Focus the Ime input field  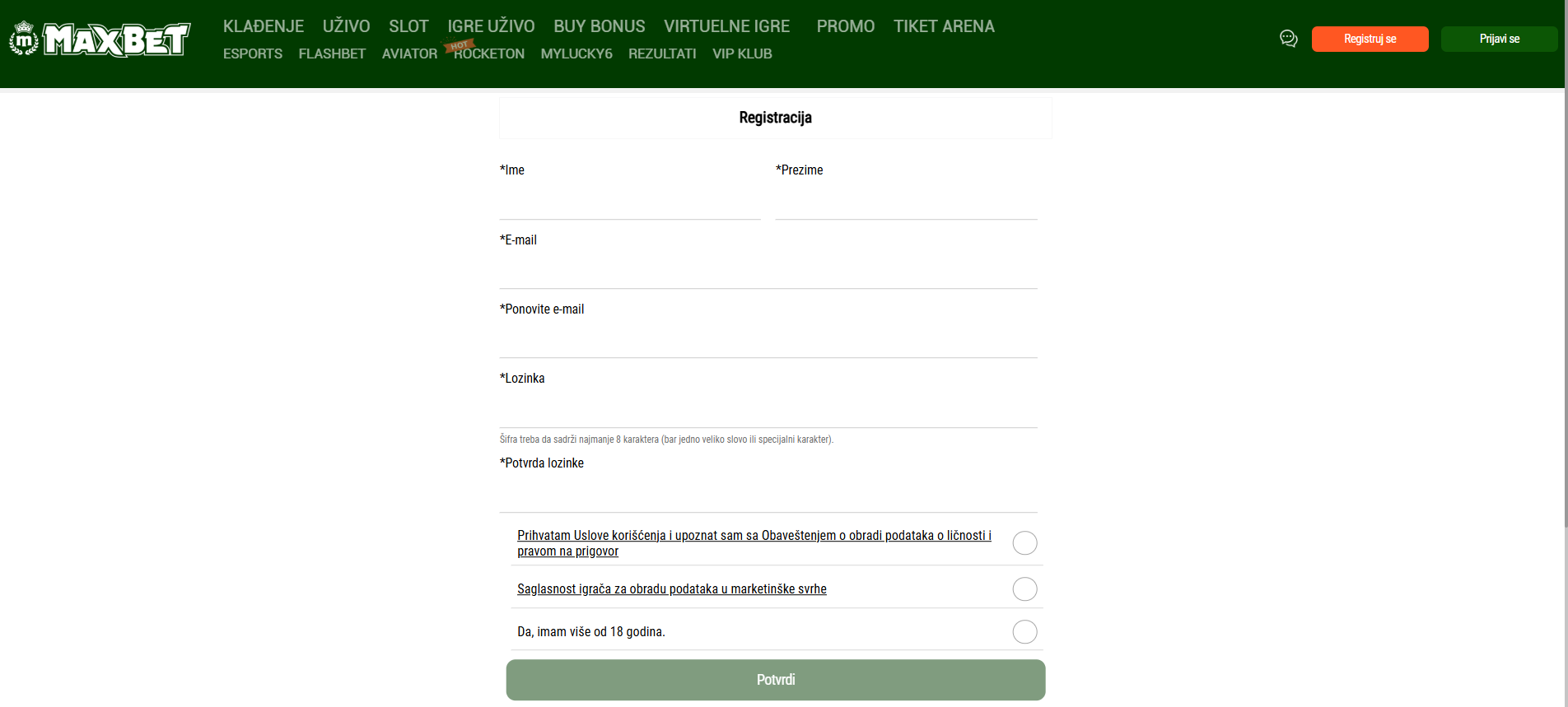click(x=630, y=202)
